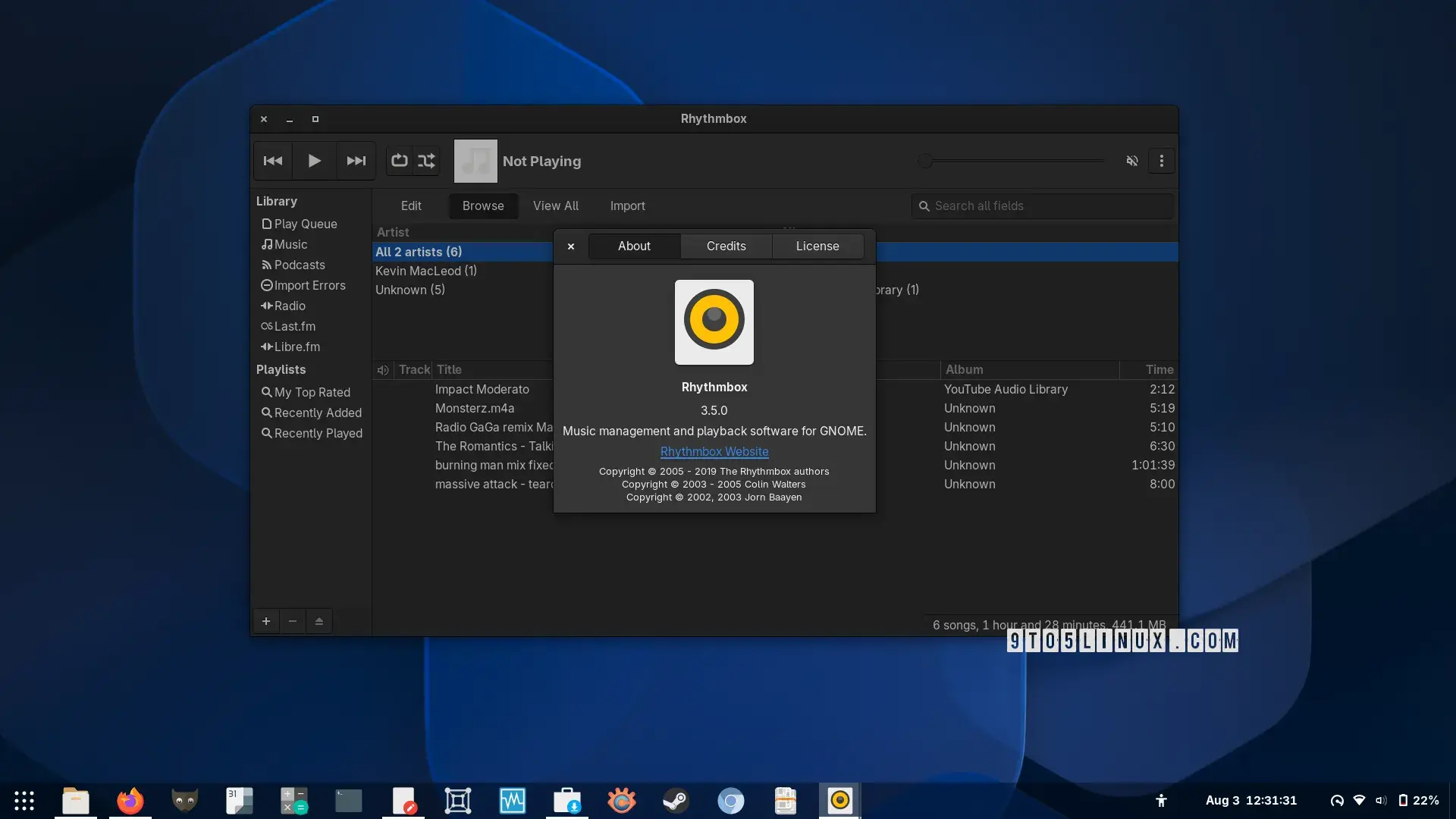
Task: Switch to the License tab
Action: pos(817,246)
